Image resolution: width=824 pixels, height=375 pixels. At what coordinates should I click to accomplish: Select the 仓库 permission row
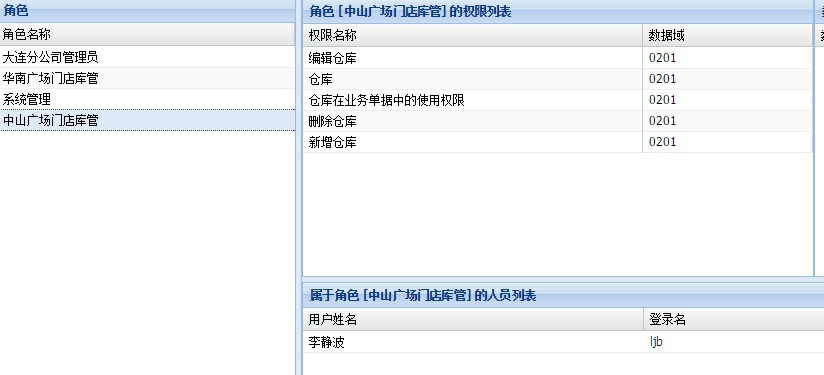pos(558,79)
